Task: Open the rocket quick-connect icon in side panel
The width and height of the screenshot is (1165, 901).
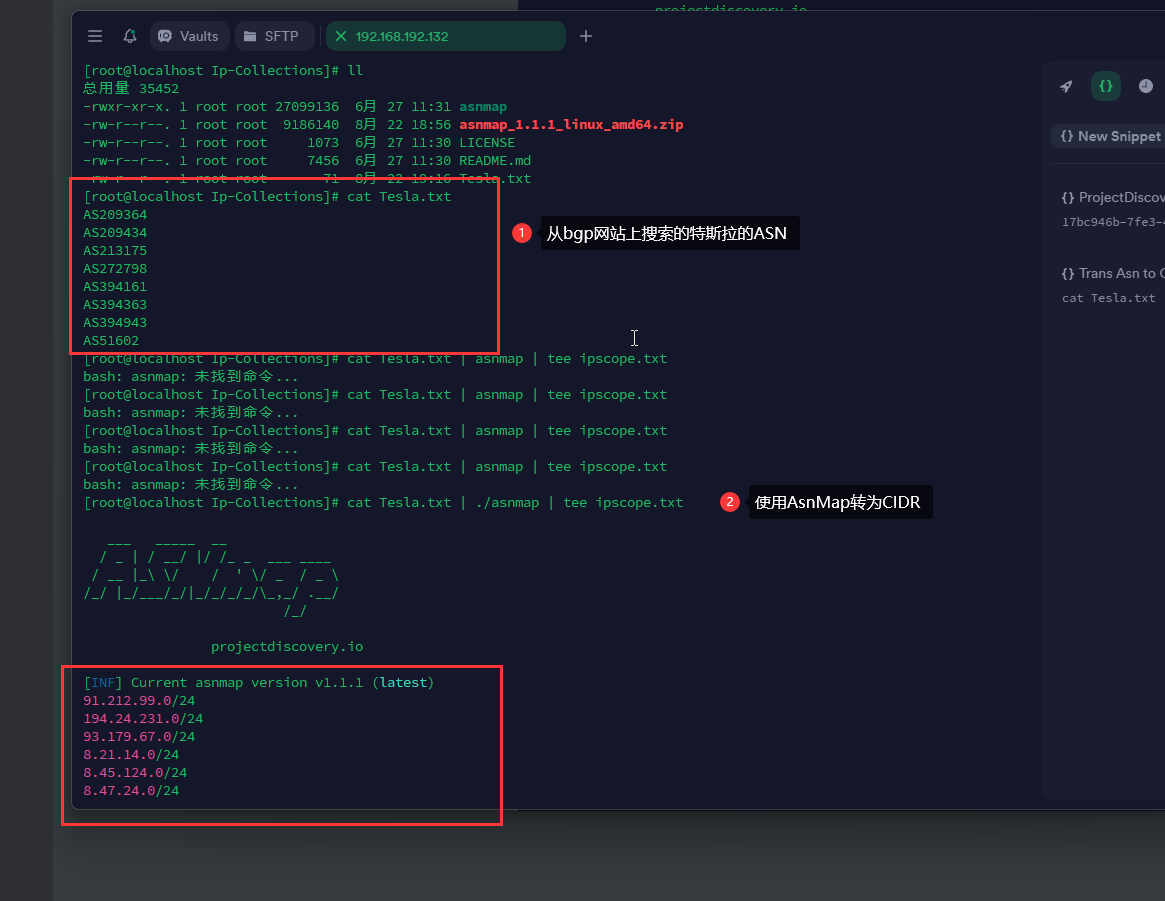Action: (x=1065, y=86)
